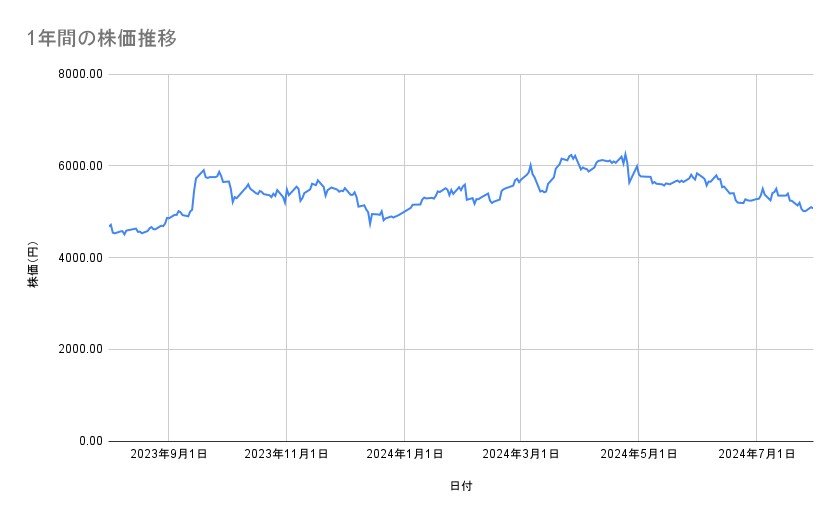839x519 pixels.
Task: Select the line's highest peak before 2024年5月1日
Action: pos(625,153)
